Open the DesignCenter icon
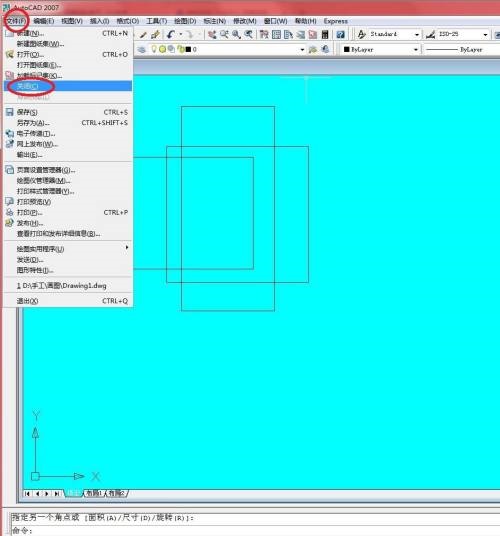 (276, 34)
